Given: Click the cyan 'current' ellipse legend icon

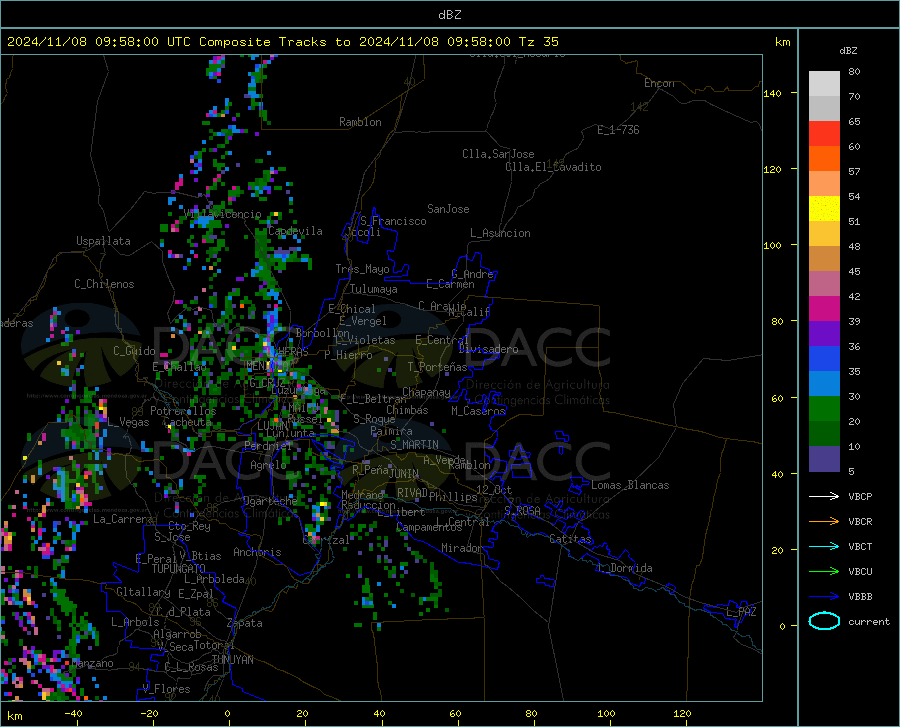Looking at the screenshot, I should click(824, 621).
